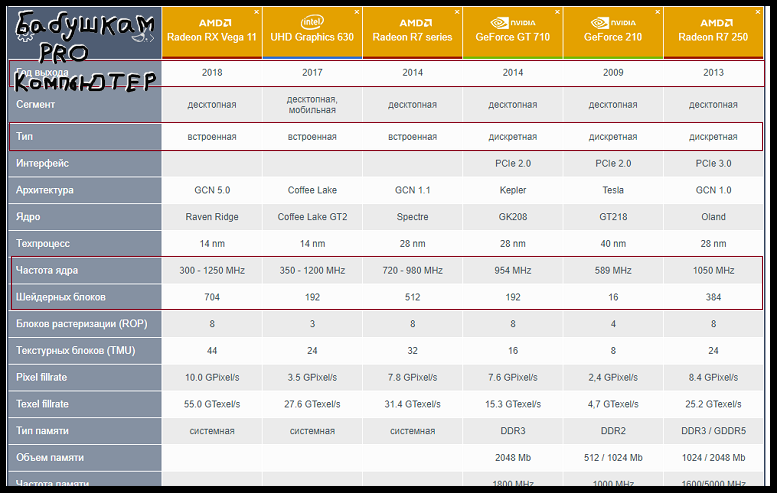
Task: Click the 44 texture units cell
Action: (212, 351)
